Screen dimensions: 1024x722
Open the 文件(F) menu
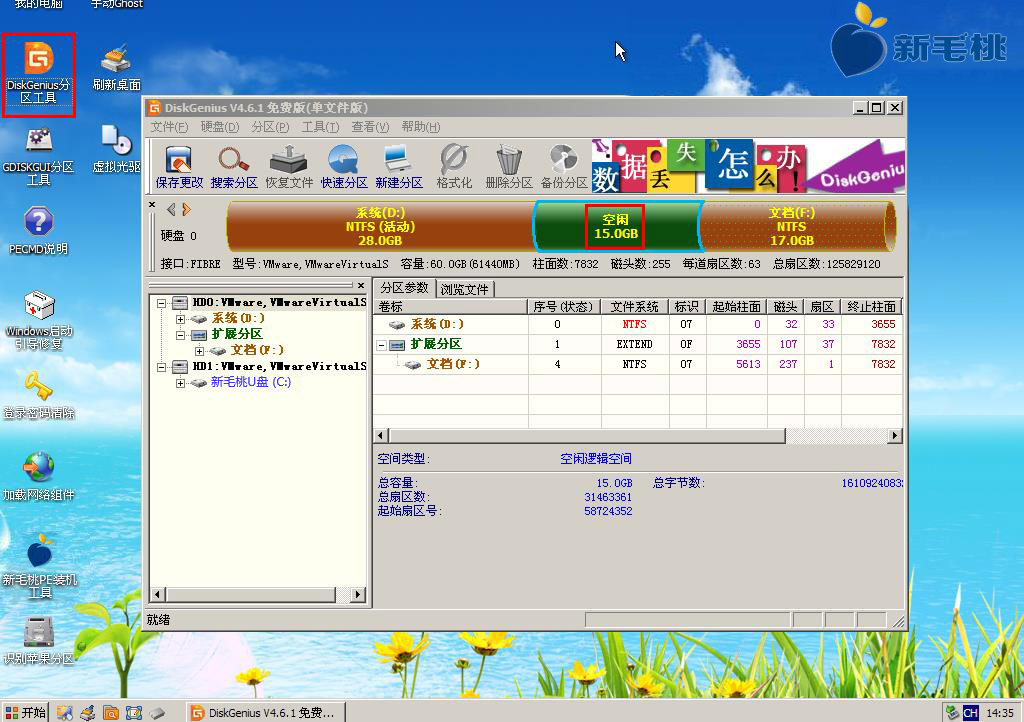pyautogui.click(x=169, y=127)
